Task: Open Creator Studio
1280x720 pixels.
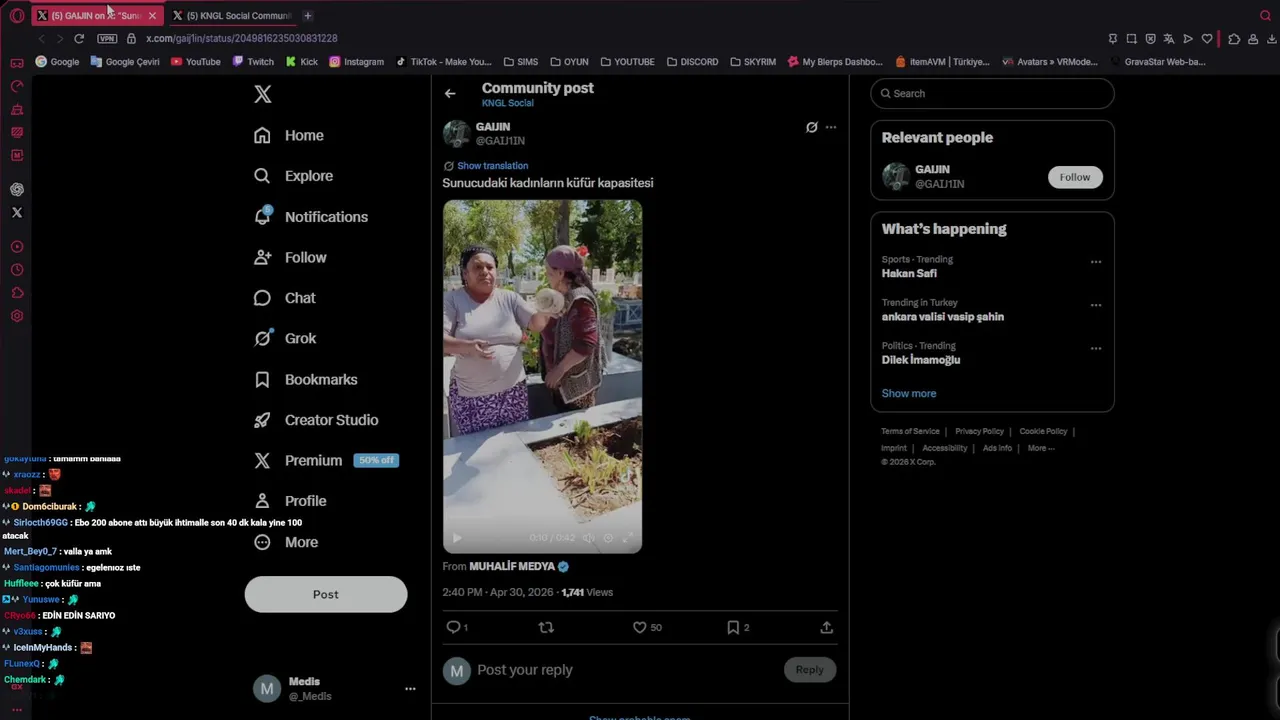Action: click(x=316, y=420)
